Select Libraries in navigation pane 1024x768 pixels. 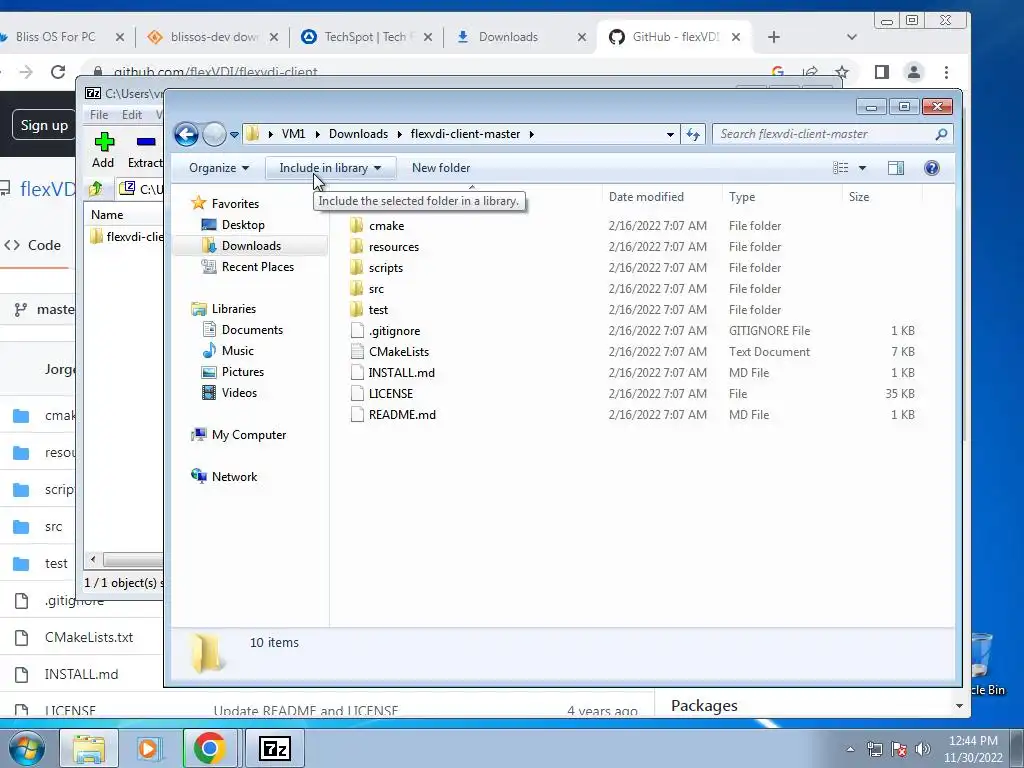pos(234,309)
